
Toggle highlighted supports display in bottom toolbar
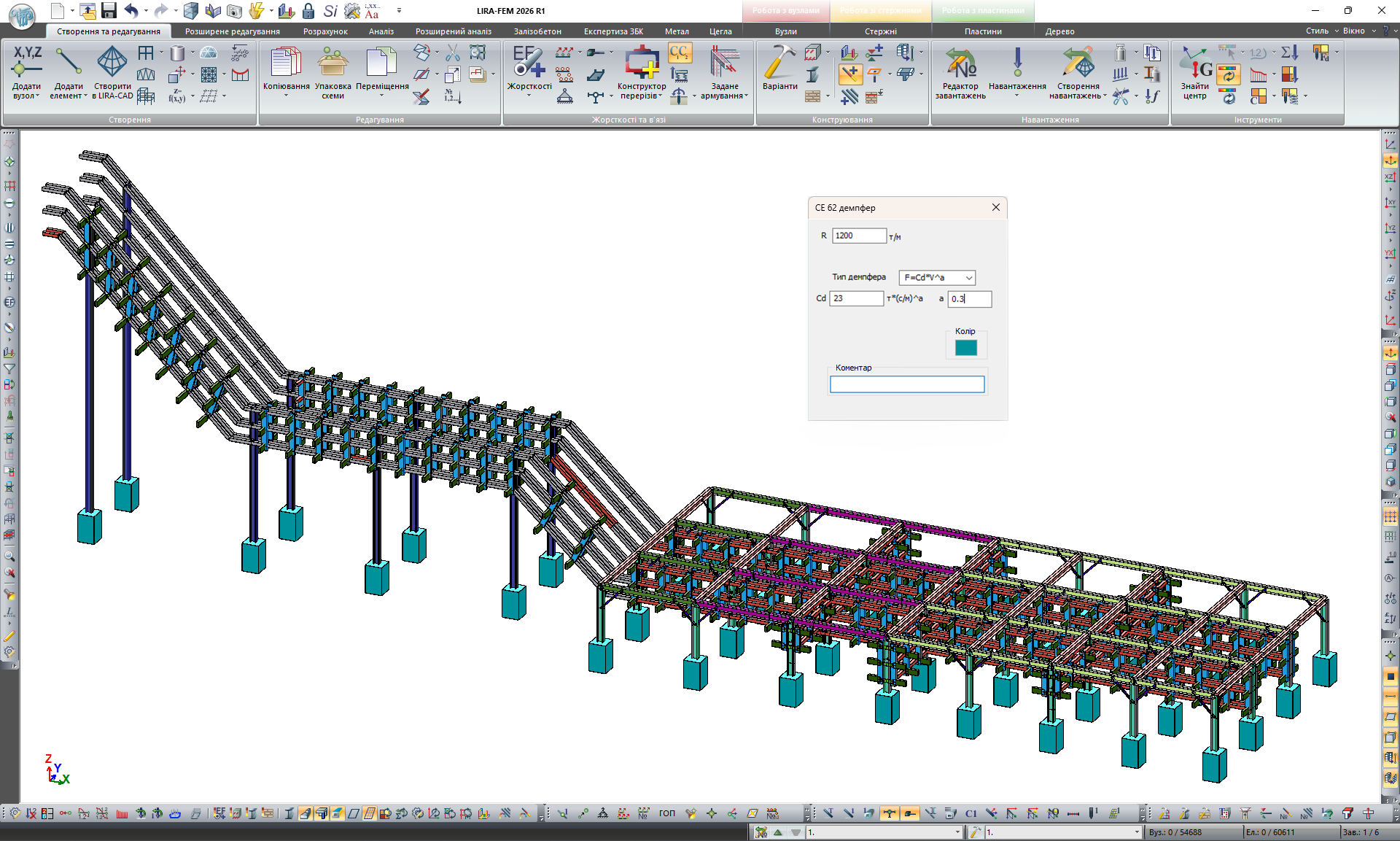coord(889,813)
